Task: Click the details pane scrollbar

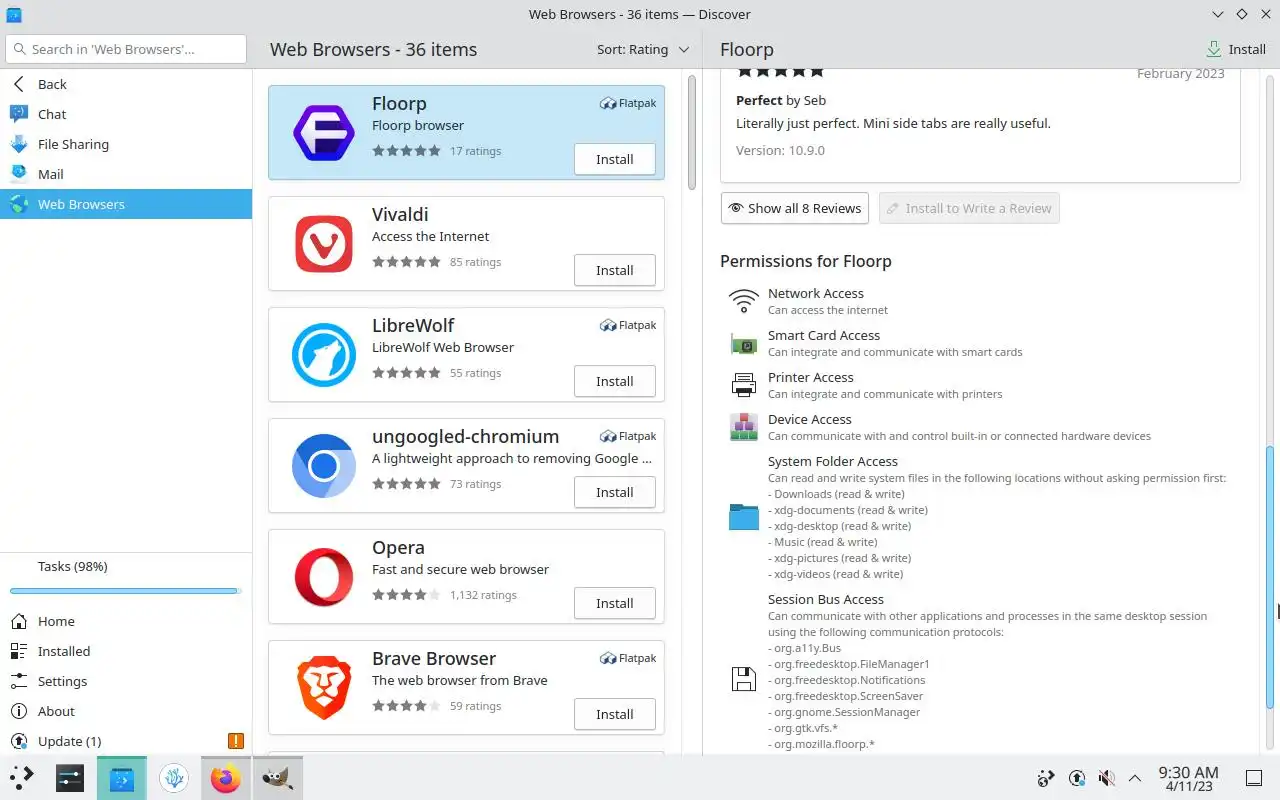Action: click(x=1271, y=577)
